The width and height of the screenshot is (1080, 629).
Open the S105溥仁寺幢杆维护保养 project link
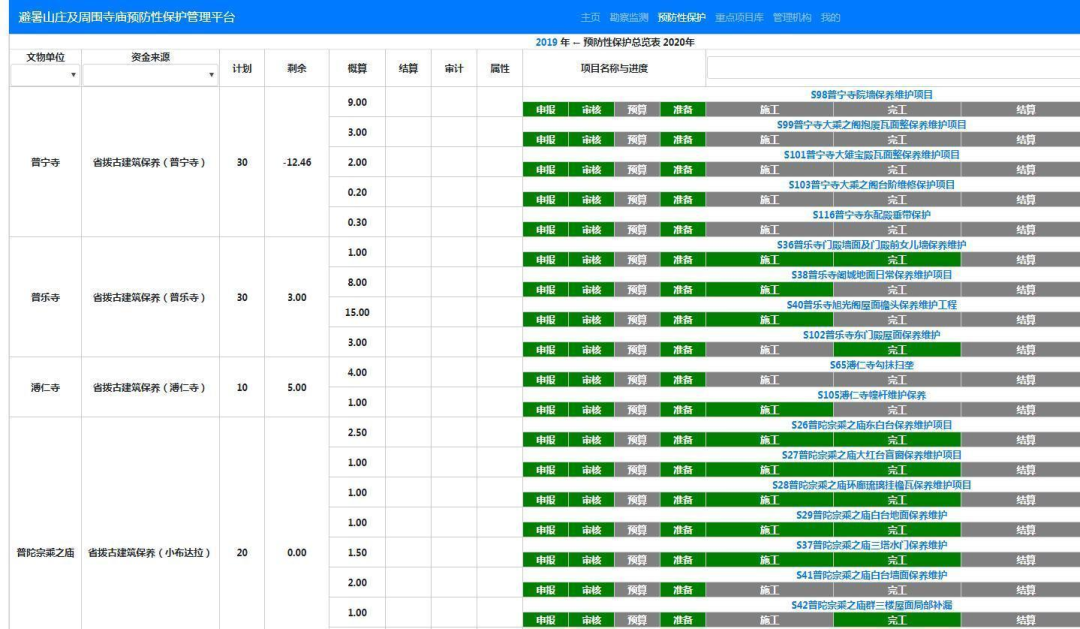[x=871, y=395]
